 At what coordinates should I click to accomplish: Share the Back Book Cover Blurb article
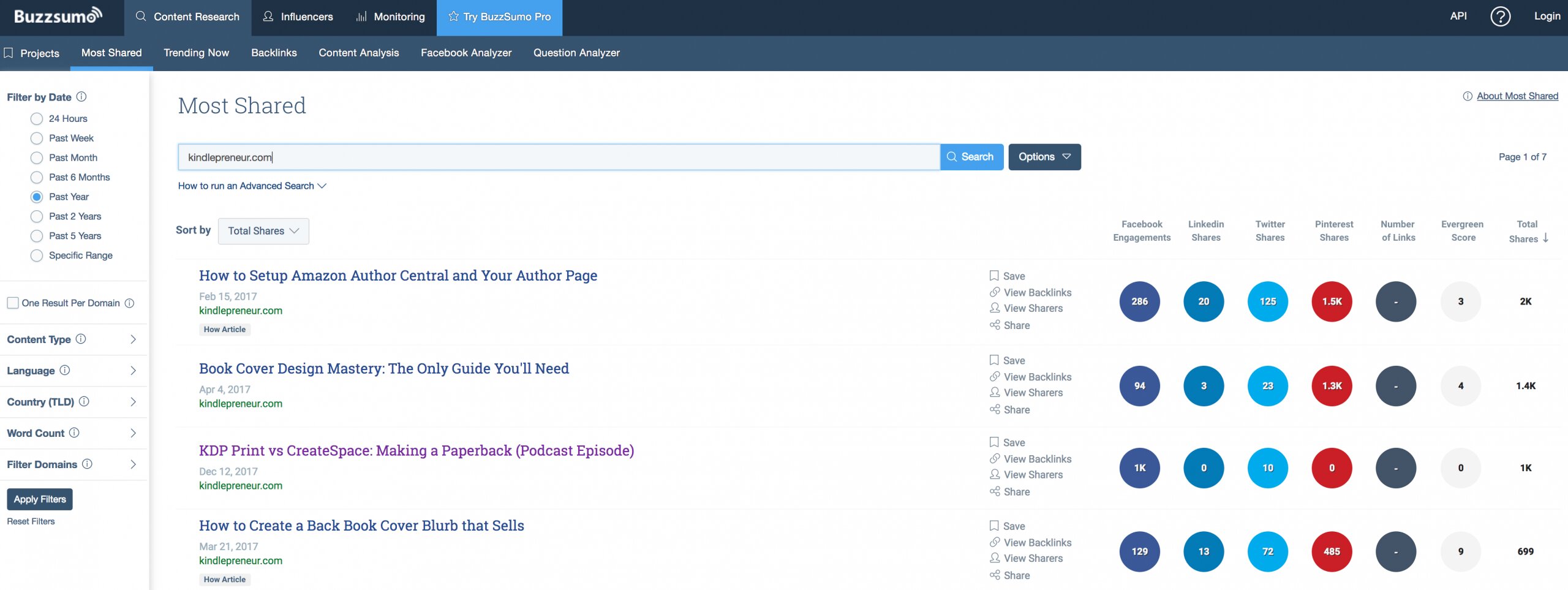[x=1010, y=575]
